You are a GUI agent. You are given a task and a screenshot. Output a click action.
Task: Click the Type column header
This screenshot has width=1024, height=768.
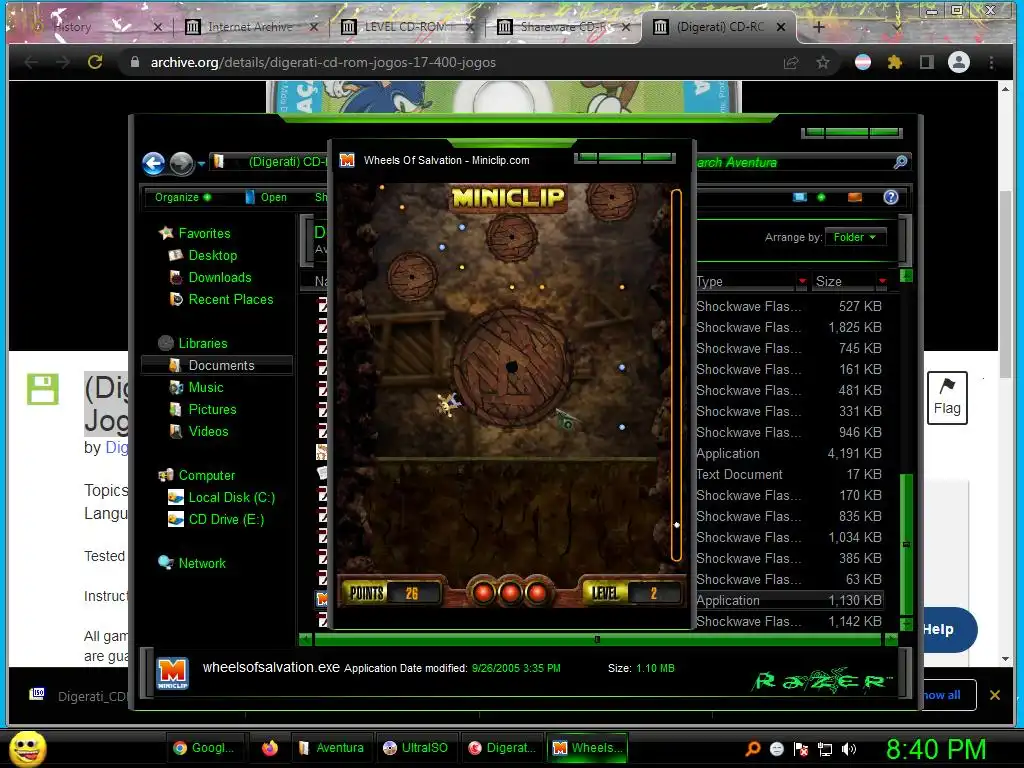pyautogui.click(x=744, y=281)
